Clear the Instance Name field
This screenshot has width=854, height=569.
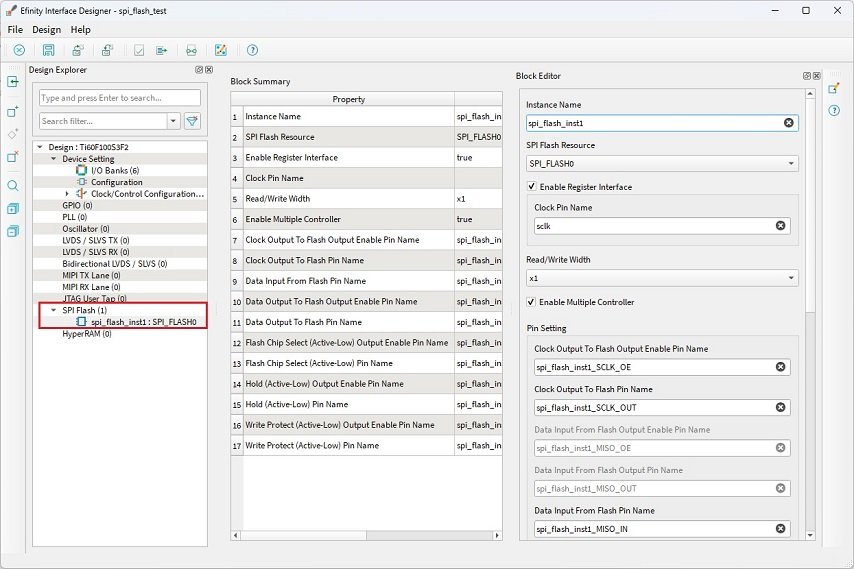pos(788,123)
